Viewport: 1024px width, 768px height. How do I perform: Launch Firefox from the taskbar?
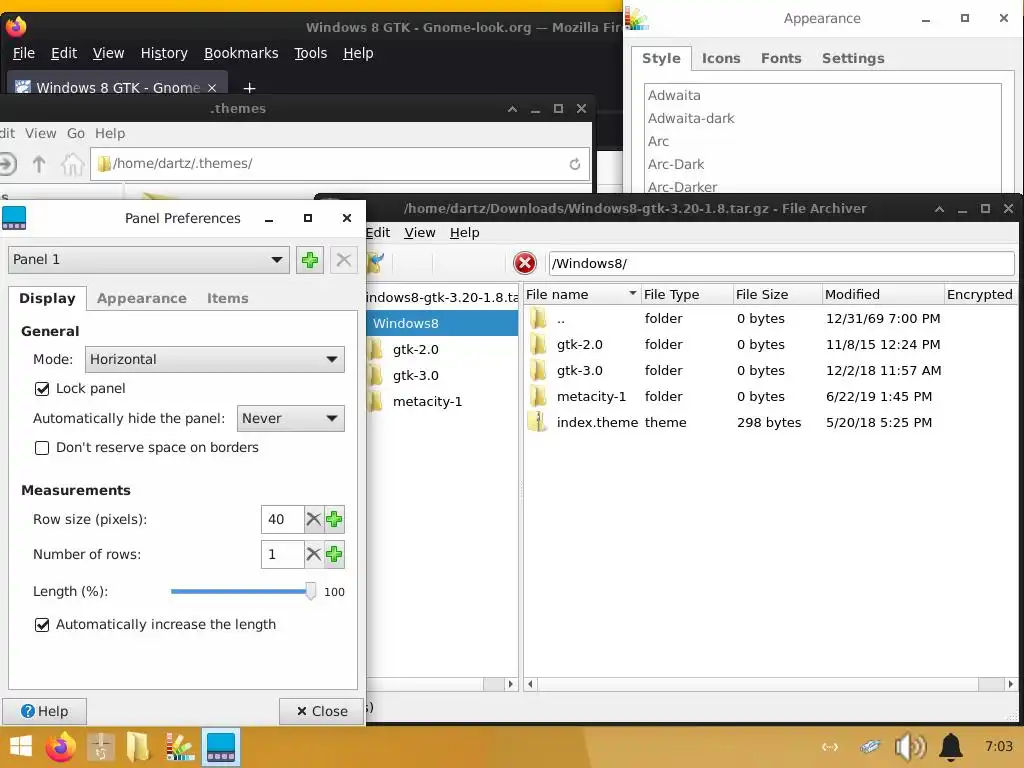point(60,747)
